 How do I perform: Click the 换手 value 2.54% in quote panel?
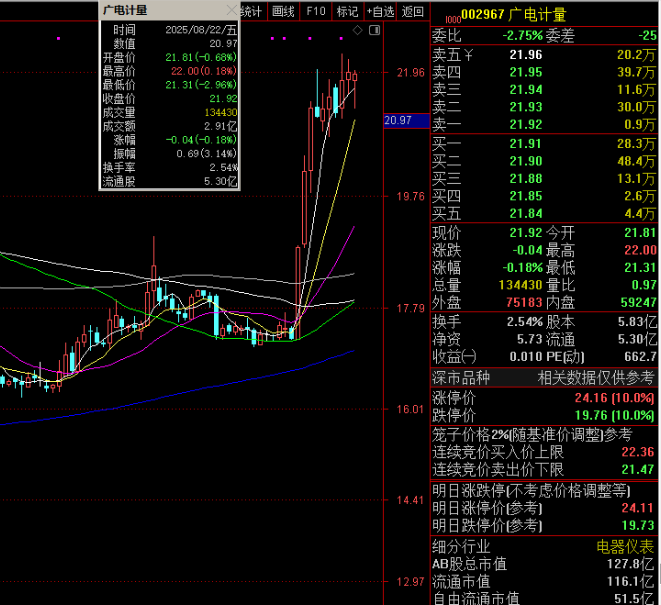click(x=525, y=322)
